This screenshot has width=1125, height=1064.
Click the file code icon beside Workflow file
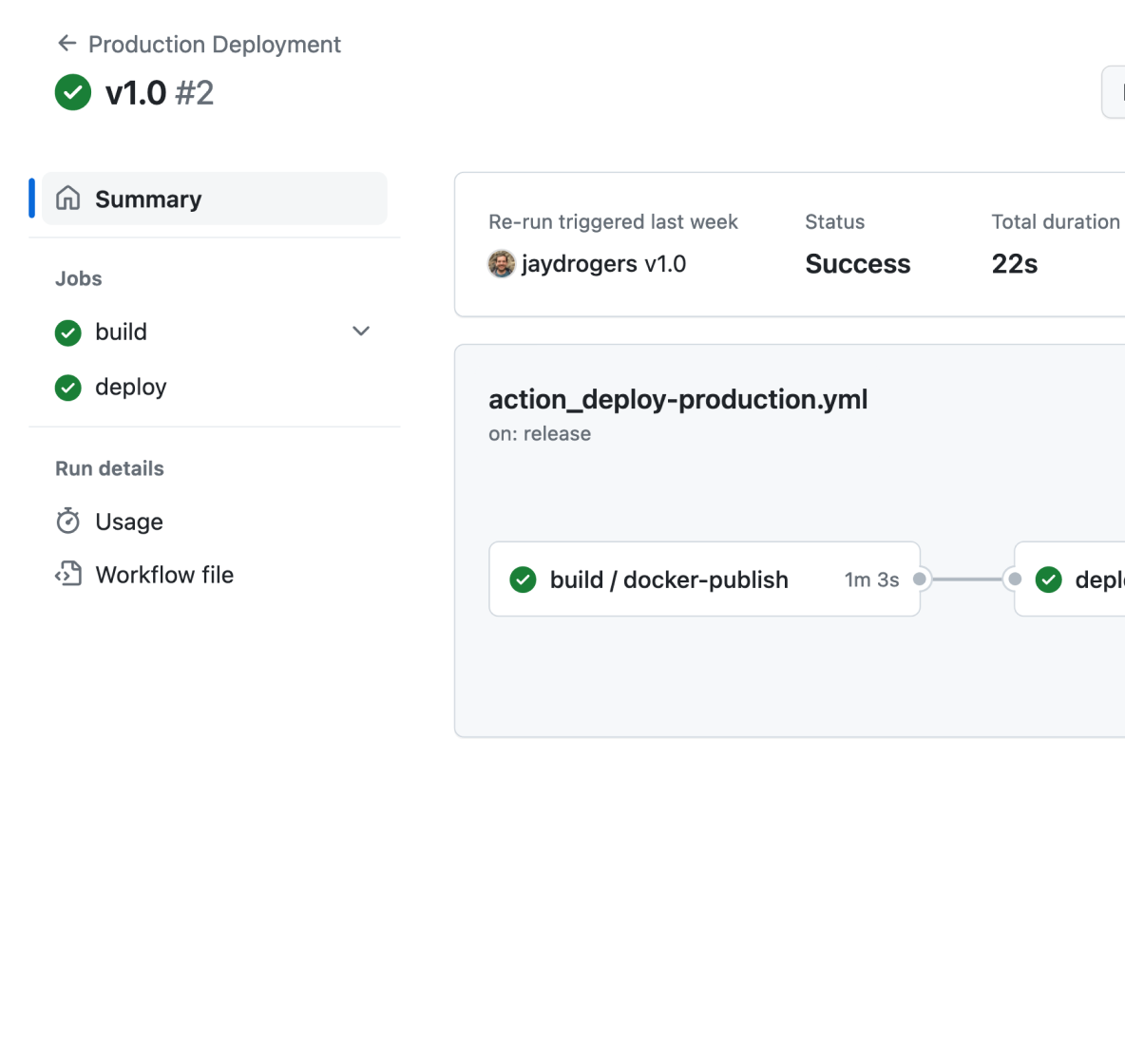[68, 574]
